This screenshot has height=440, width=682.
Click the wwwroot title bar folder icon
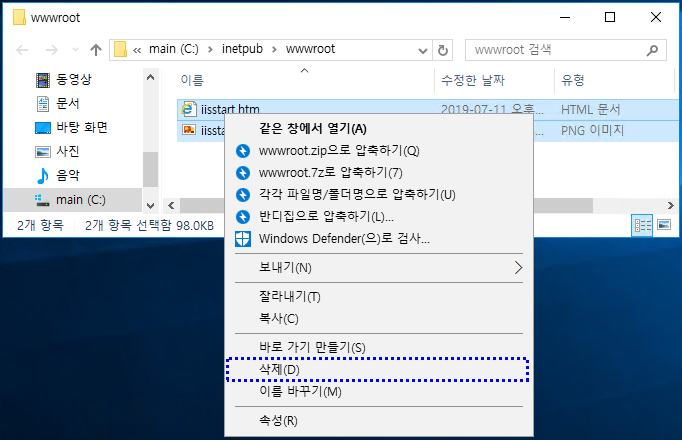(19, 17)
